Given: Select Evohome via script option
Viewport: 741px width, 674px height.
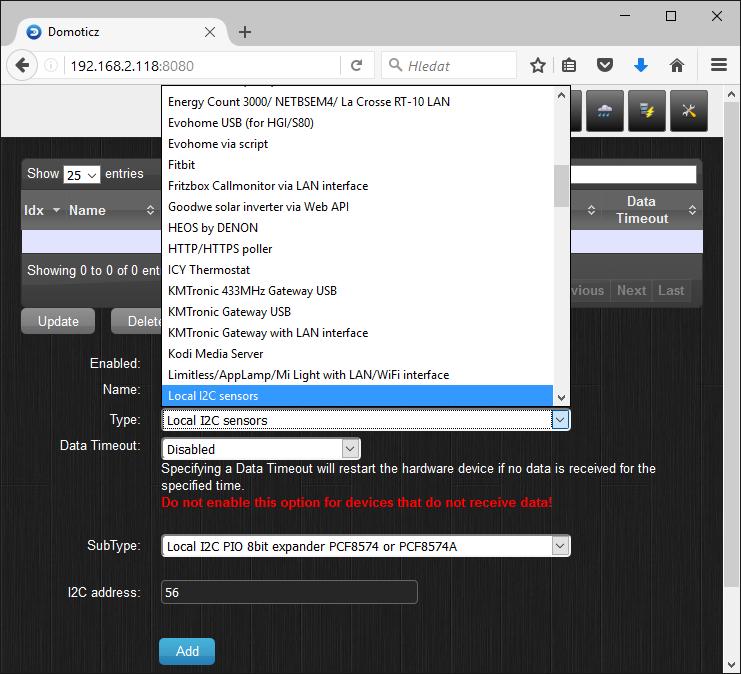Looking at the screenshot, I should (357, 144).
